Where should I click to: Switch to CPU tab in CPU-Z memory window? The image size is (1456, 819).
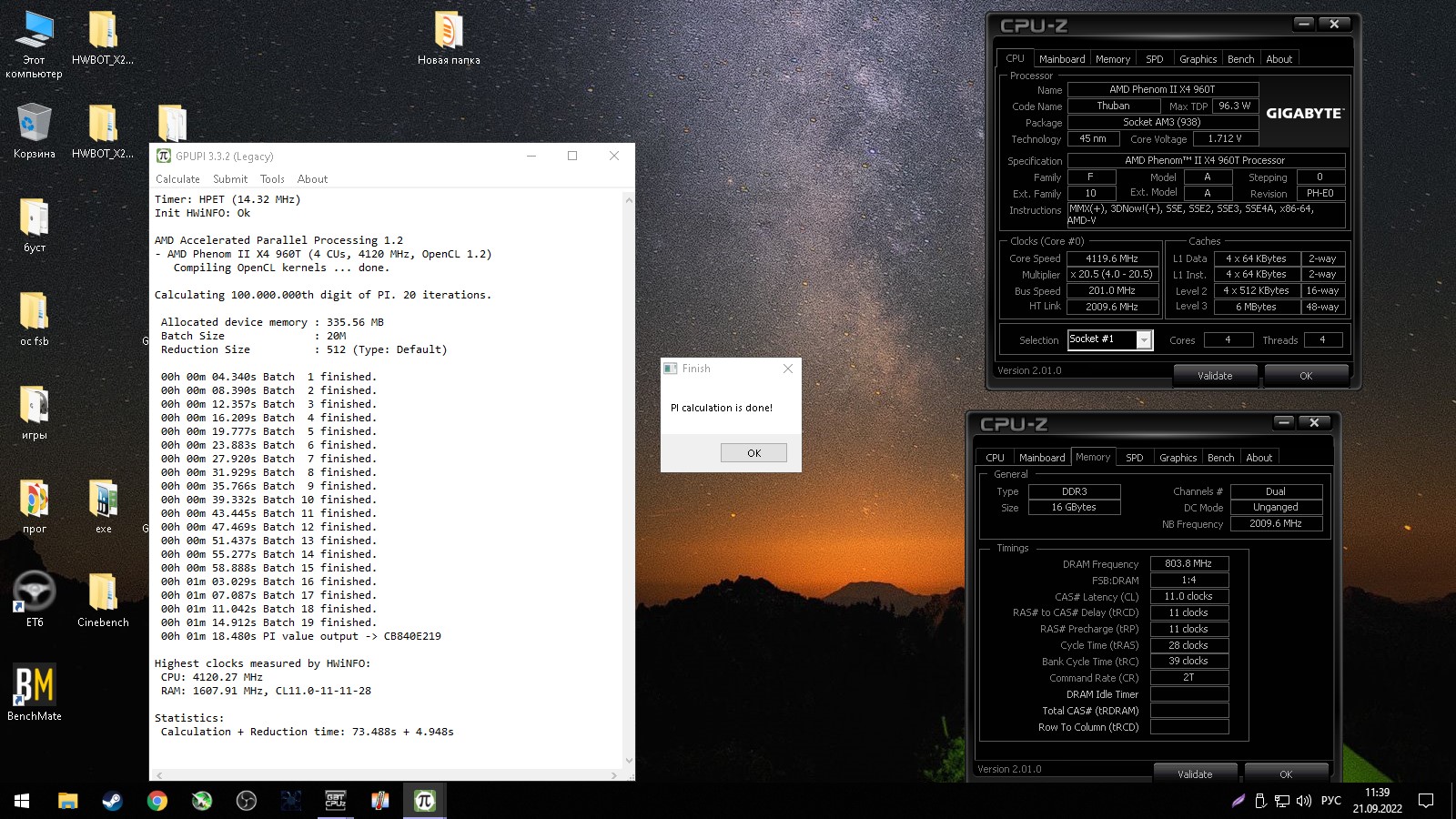tap(995, 458)
